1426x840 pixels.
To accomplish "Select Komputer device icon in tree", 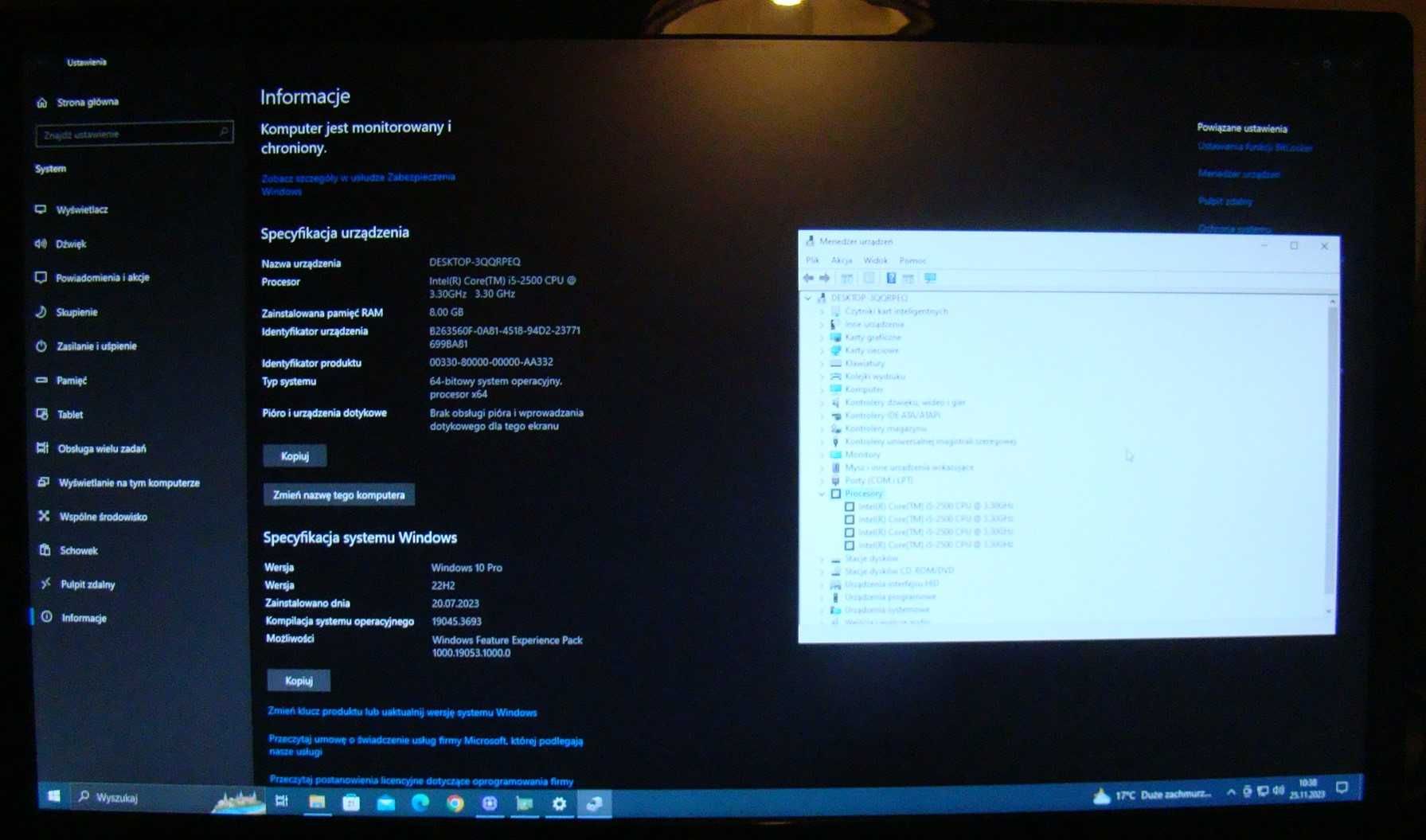I will [836, 389].
